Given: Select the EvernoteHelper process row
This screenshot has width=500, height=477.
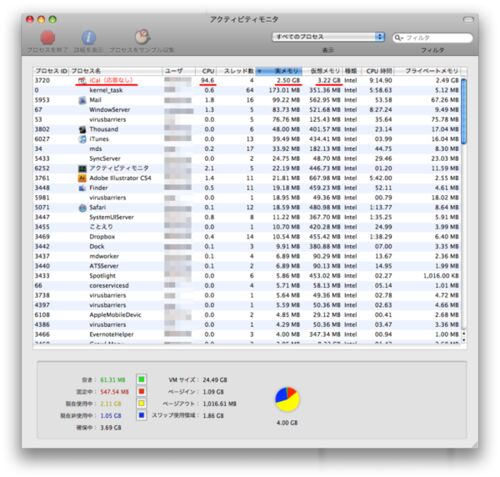Looking at the screenshot, I should (247, 334).
